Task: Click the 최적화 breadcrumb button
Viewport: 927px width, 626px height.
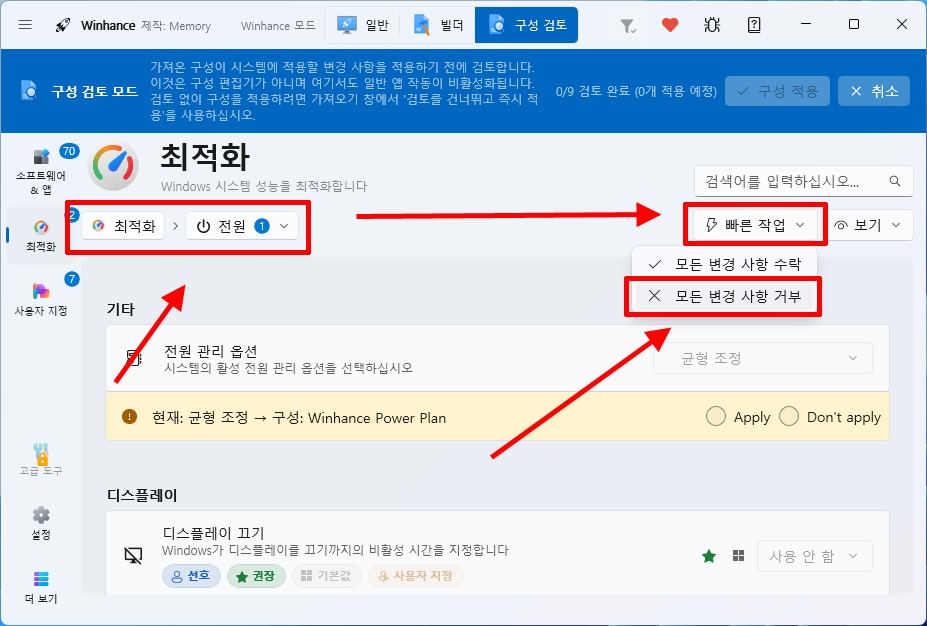Action: point(123,226)
